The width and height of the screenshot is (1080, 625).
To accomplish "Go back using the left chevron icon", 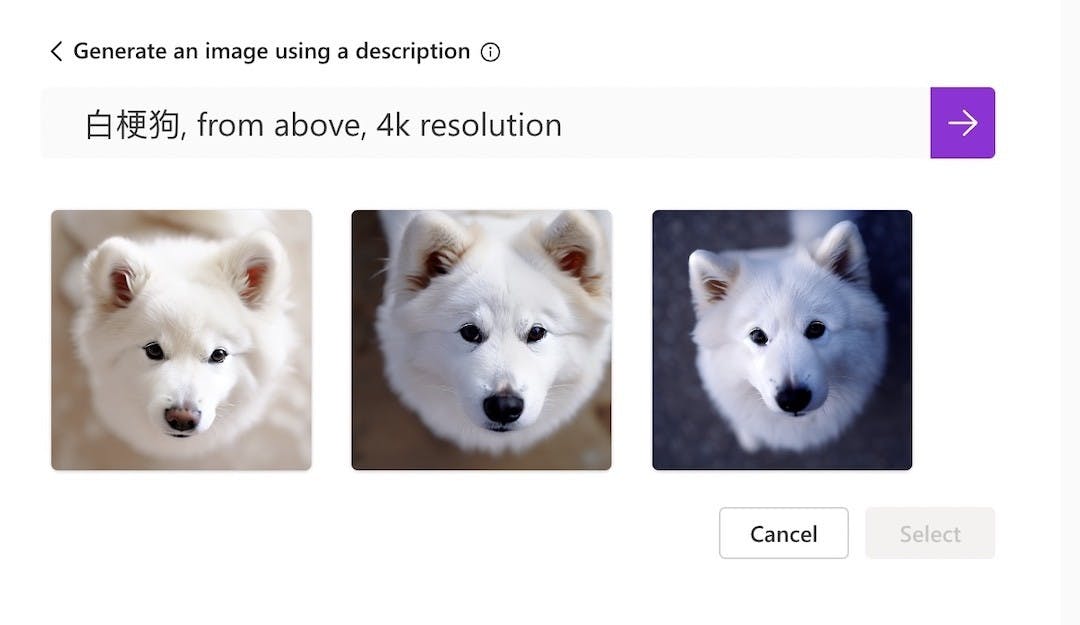I will [x=56, y=51].
